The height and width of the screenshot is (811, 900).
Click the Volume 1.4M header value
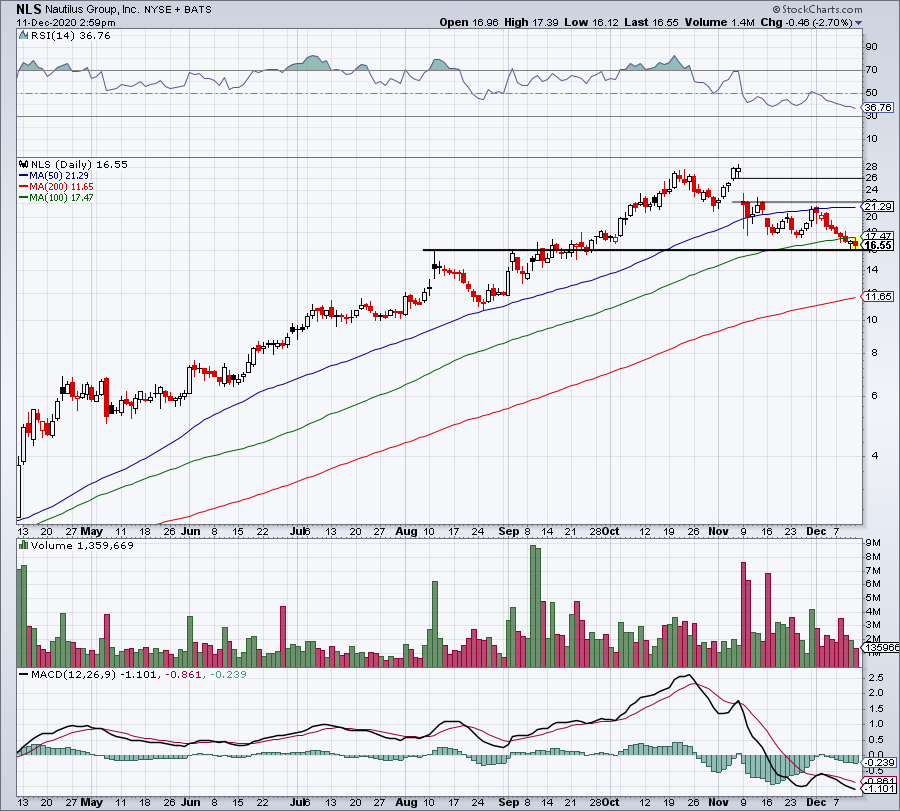pyautogui.click(x=719, y=22)
